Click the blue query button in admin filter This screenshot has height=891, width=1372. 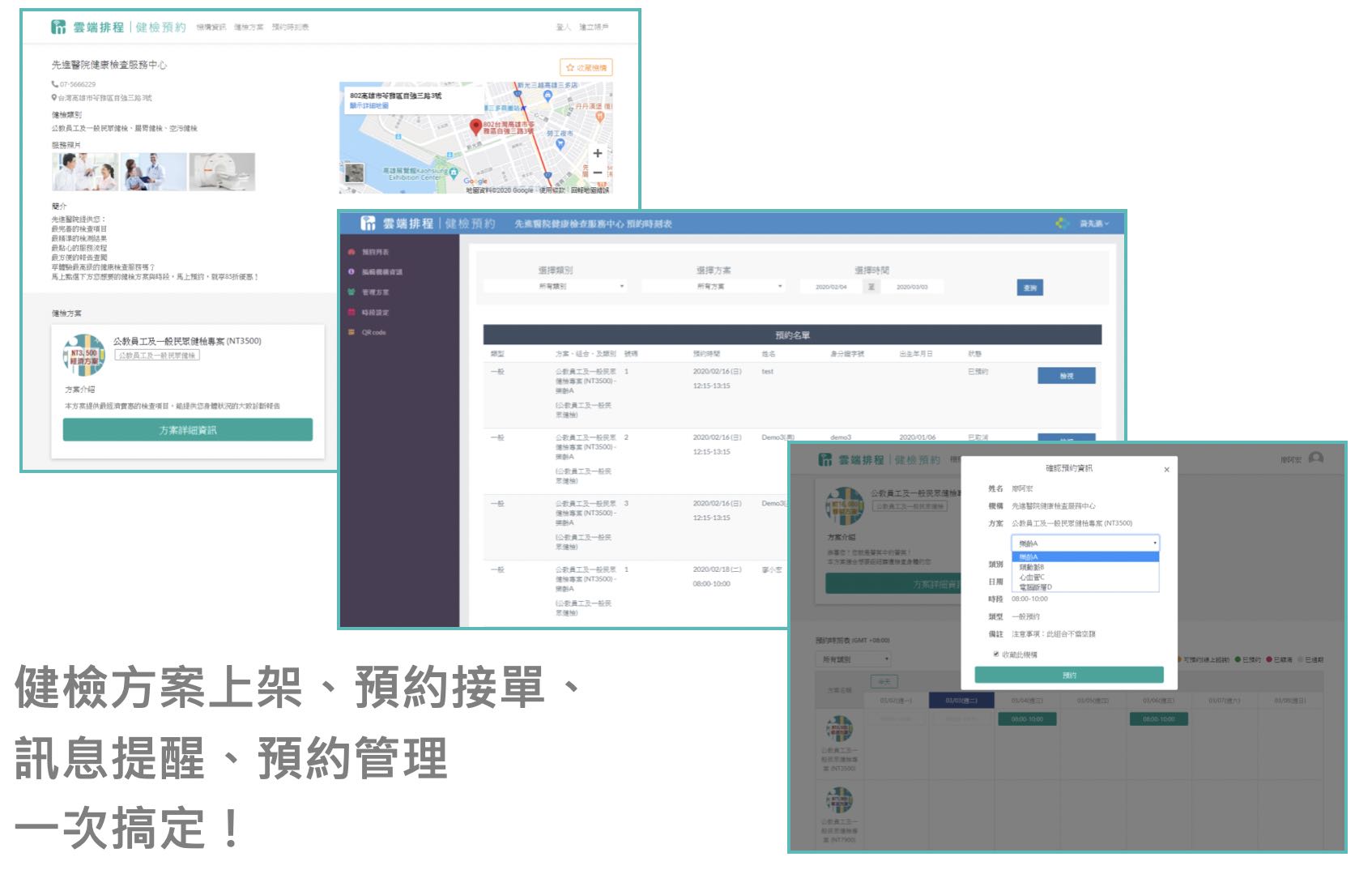click(1029, 288)
